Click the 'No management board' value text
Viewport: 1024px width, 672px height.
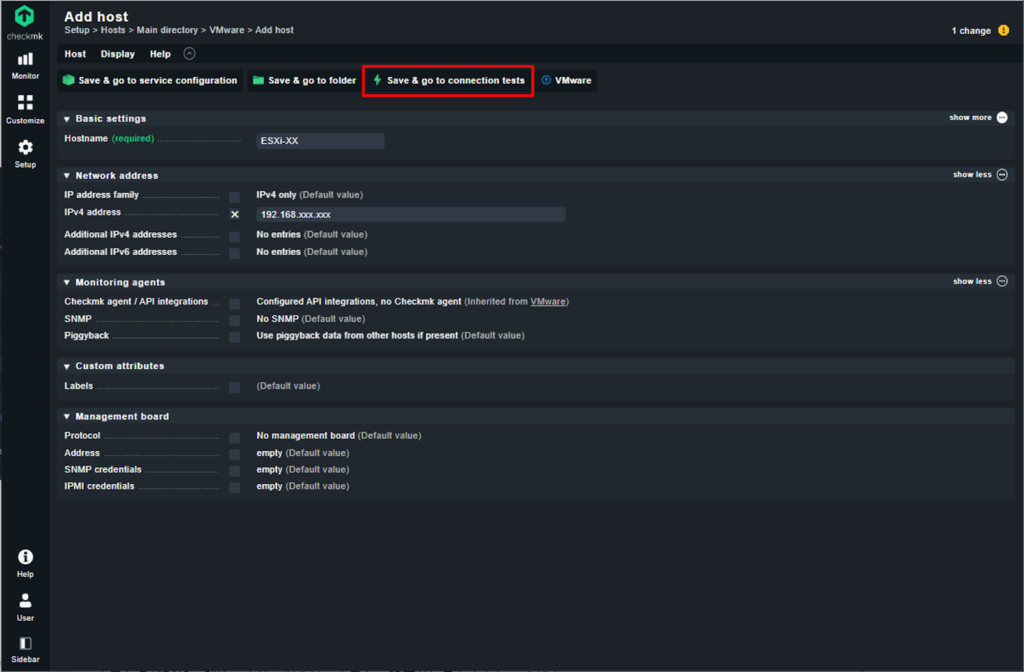pyautogui.click(x=306, y=436)
